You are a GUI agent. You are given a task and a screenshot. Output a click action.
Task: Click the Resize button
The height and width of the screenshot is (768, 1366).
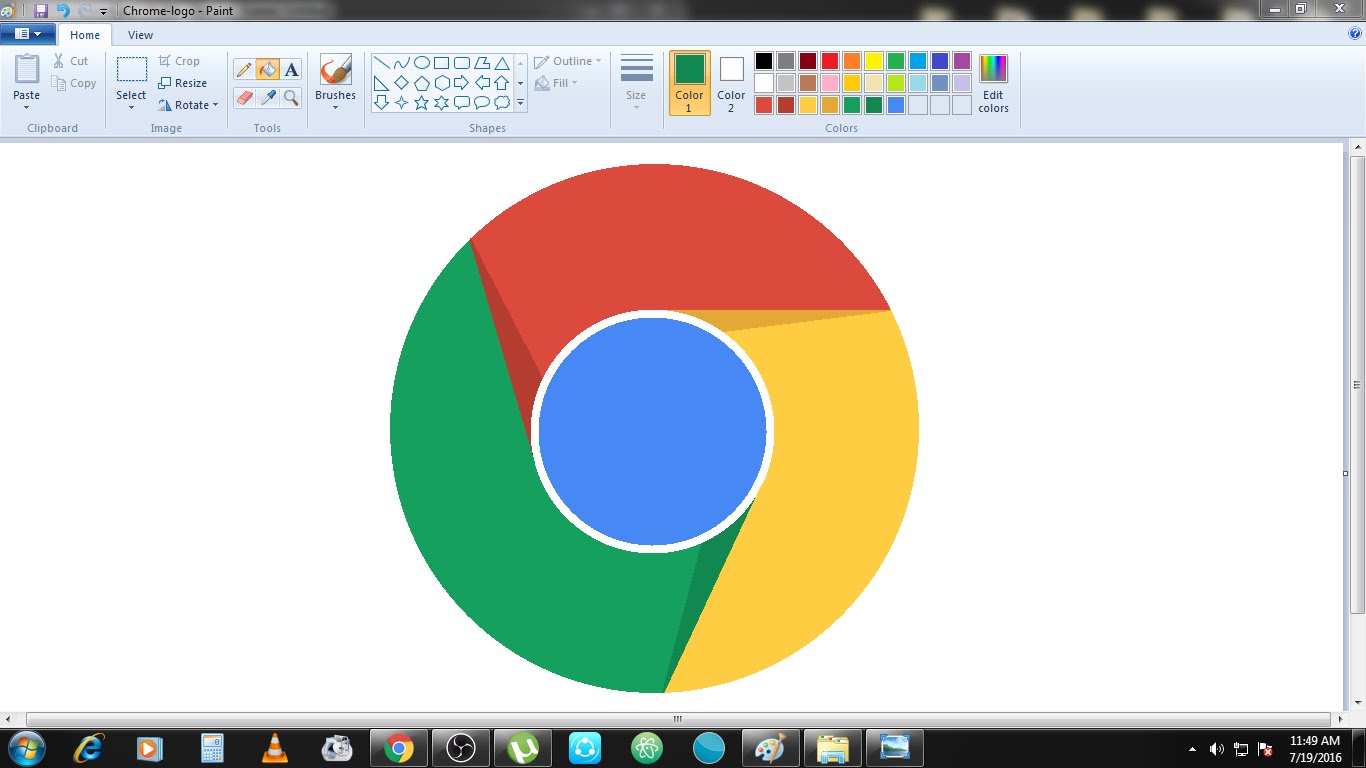(x=183, y=83)
